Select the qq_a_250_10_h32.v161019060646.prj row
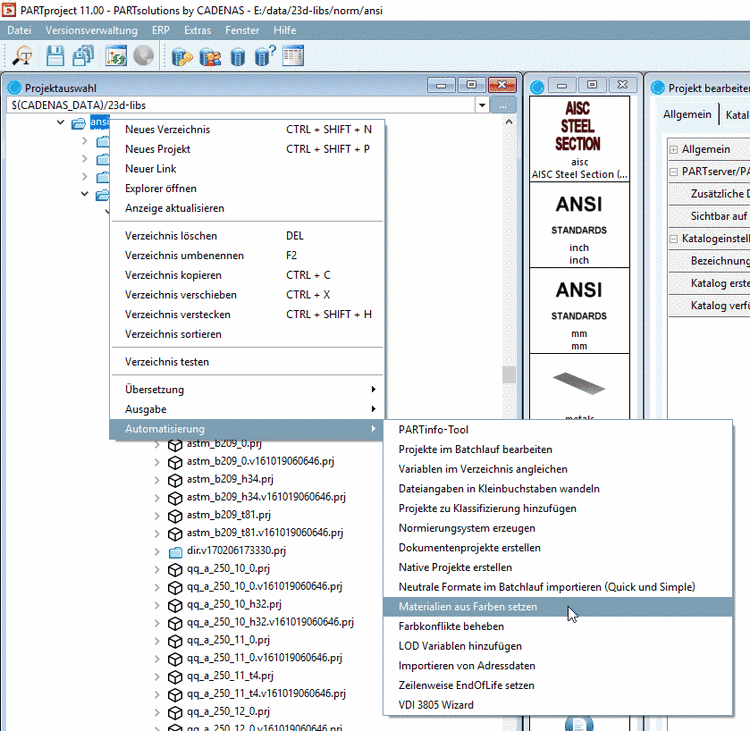Viewport: 750px width, 731px height. click(270, 622)
